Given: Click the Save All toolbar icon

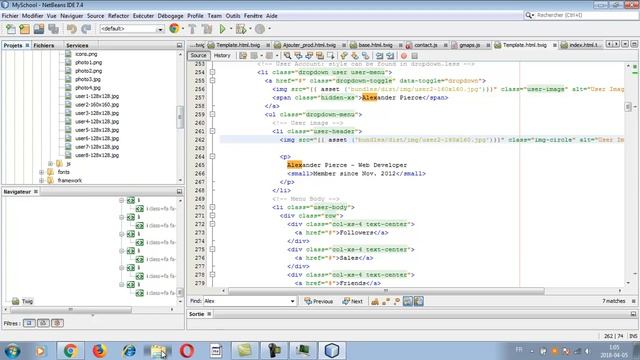Looking at the screenshot, I should click(53, 29).
